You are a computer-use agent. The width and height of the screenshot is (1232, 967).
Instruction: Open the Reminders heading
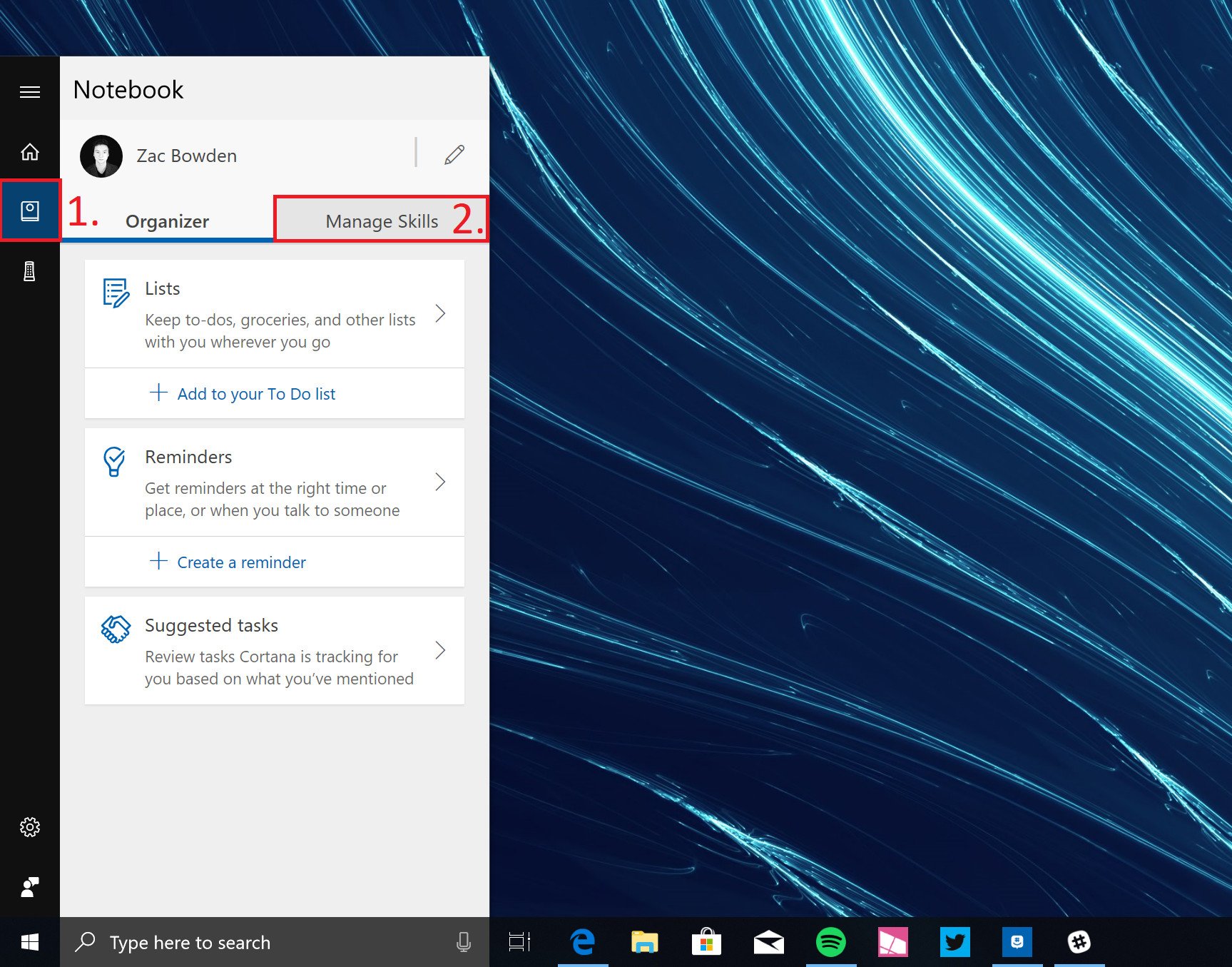(188, 457)
